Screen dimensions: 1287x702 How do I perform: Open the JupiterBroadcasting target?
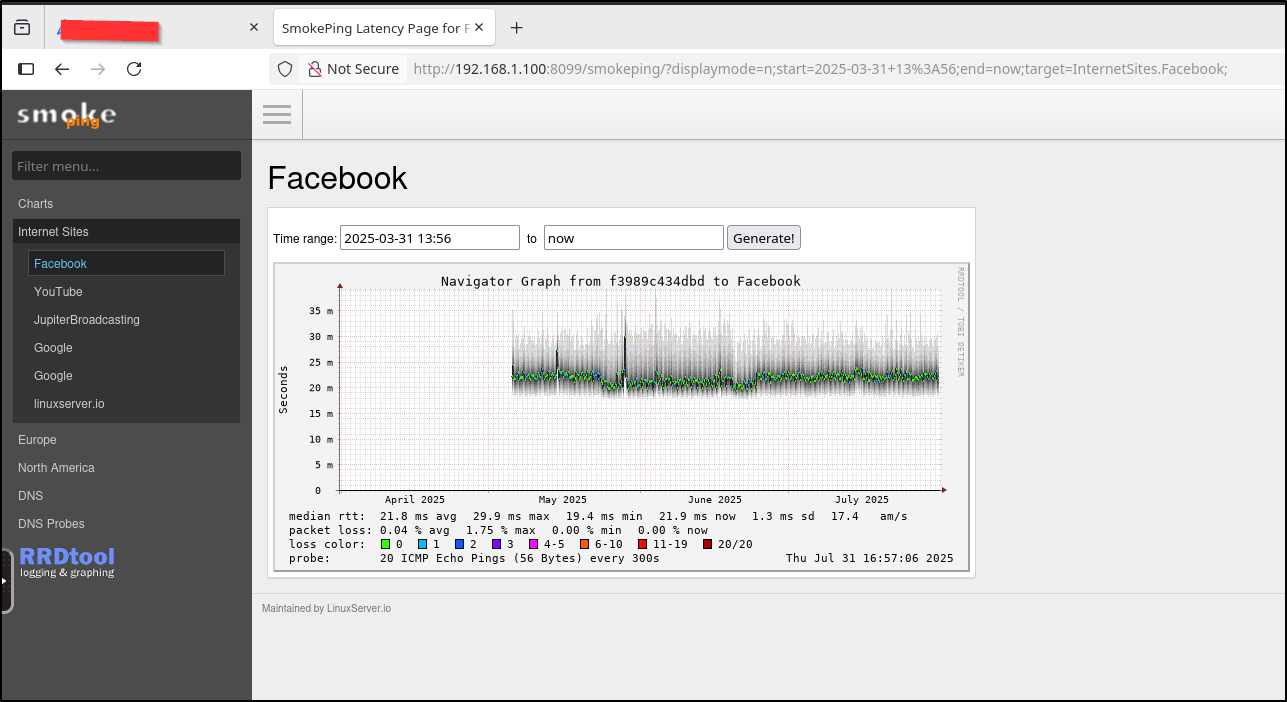tap(87, 320)
